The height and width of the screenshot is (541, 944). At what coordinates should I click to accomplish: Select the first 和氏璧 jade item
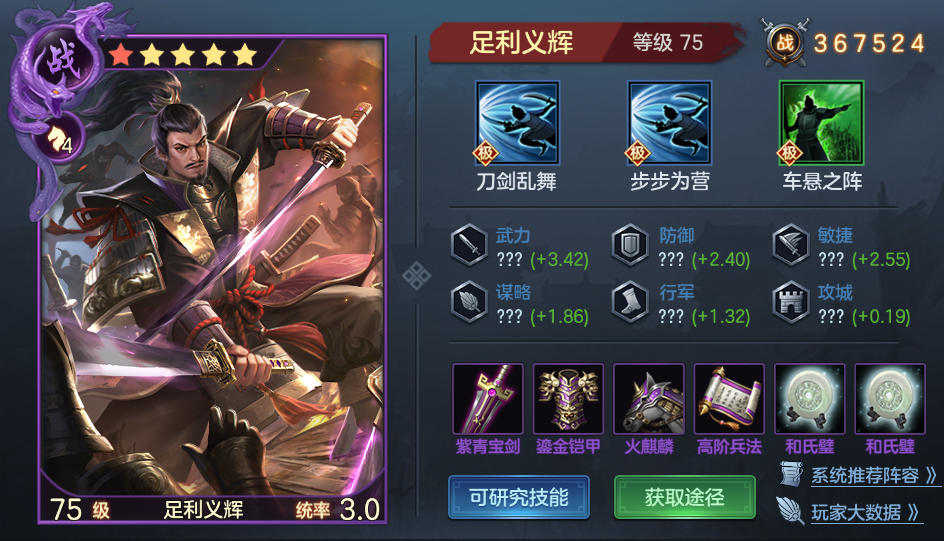pos(810,398)
